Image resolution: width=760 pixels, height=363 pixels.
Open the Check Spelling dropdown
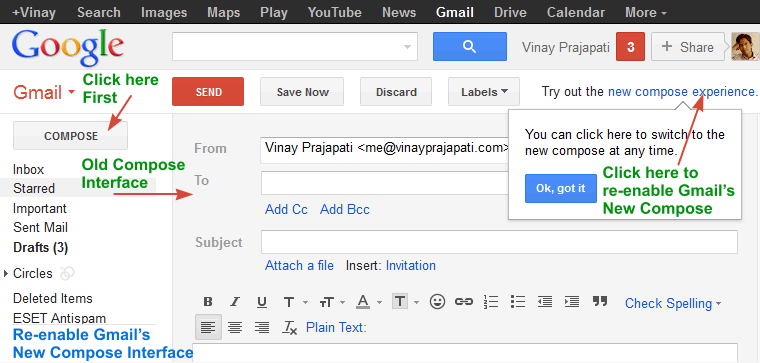coord(673,303)
